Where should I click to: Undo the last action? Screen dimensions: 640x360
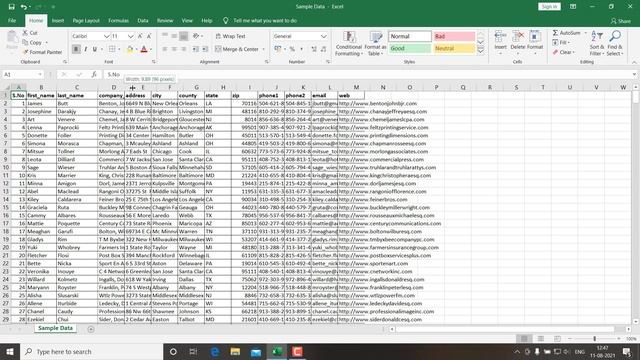[24, 7]
